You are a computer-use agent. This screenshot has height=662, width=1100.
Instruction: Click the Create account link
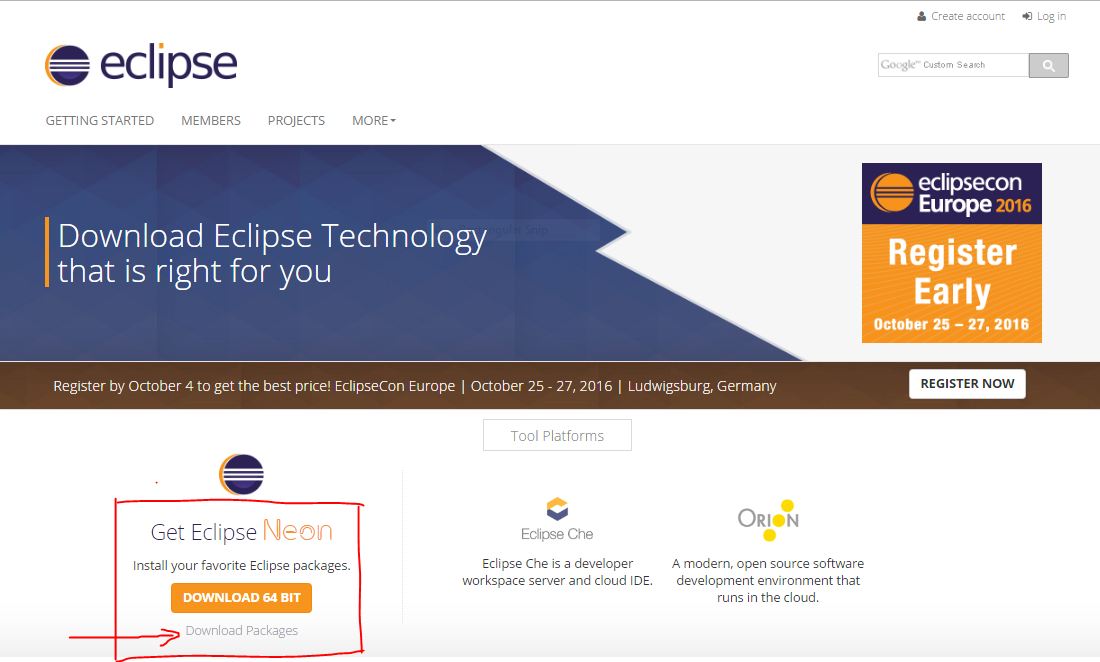pos(967,16)
